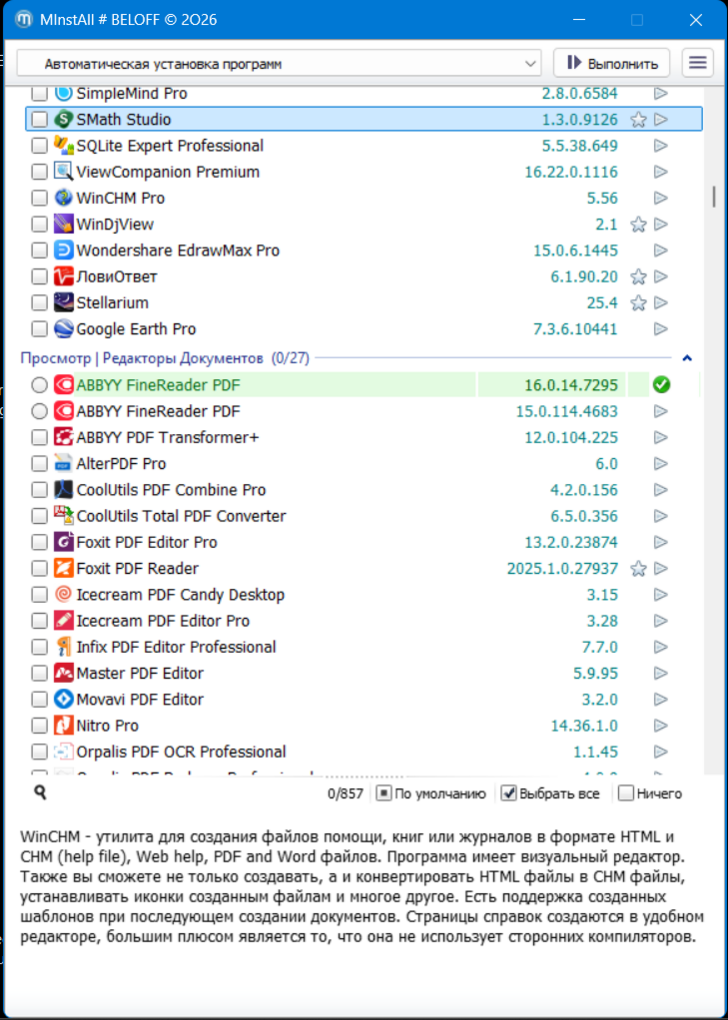Click the MInstAll title bar app icon
This screenshot has width=728, height=1020.
coord(24,20)
